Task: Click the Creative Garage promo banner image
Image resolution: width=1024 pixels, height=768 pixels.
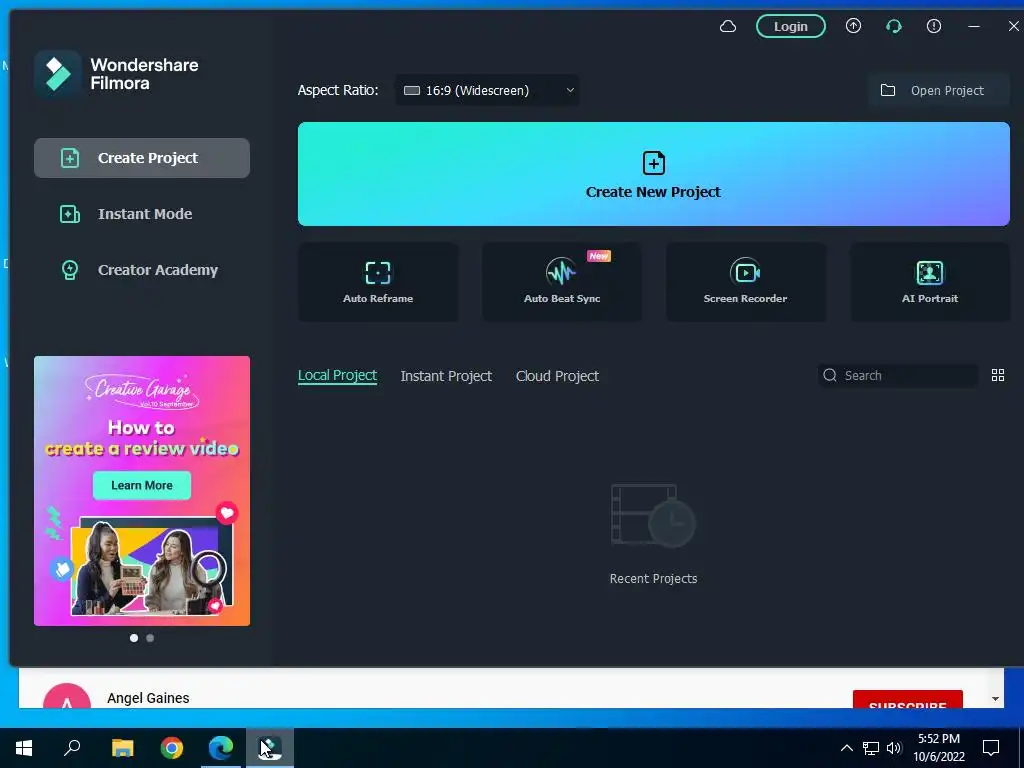Action: (x=142, y=490)
